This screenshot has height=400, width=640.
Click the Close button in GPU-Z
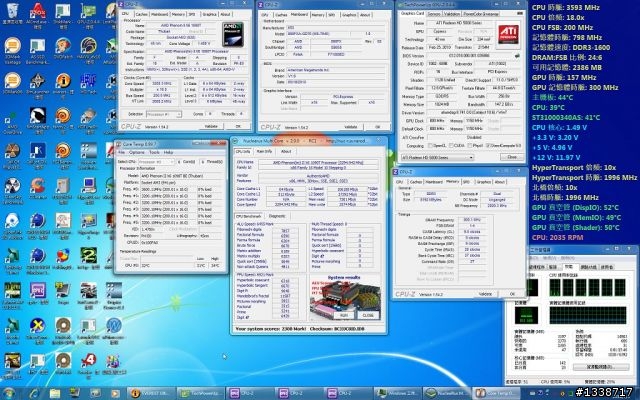pos(512,157)
